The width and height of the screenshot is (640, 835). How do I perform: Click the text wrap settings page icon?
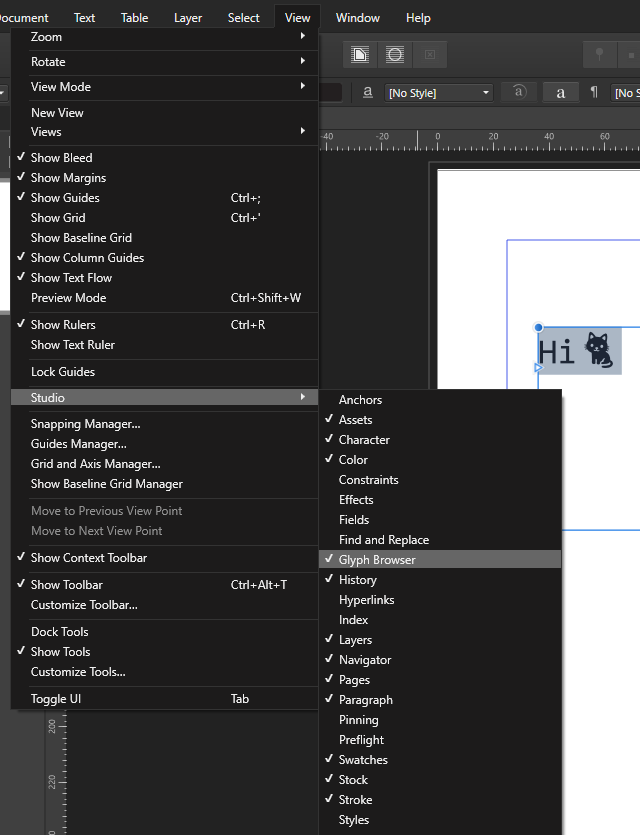[x=360, y=55]
